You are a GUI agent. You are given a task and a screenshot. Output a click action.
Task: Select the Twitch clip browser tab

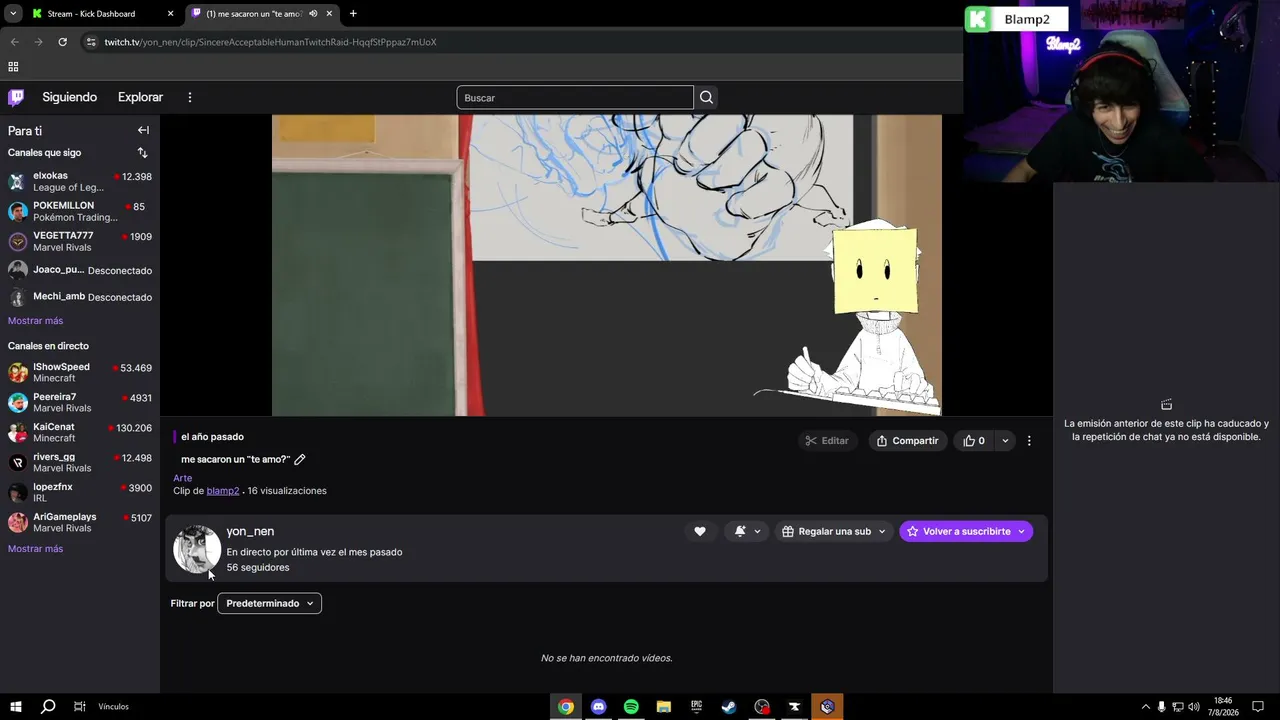pyautogui.click(x=262, y=14)
